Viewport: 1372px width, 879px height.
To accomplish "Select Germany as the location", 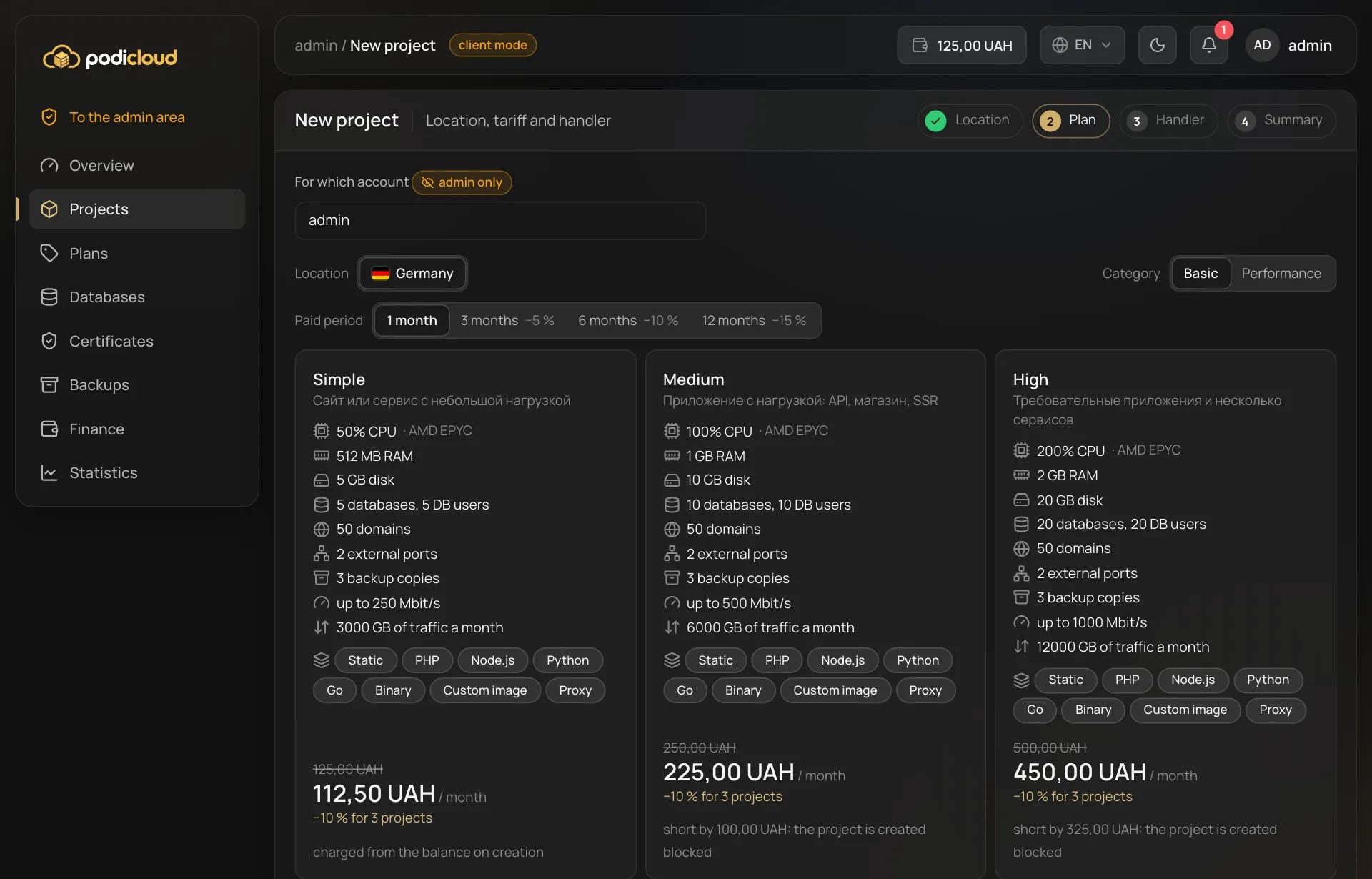I will 412,273.
